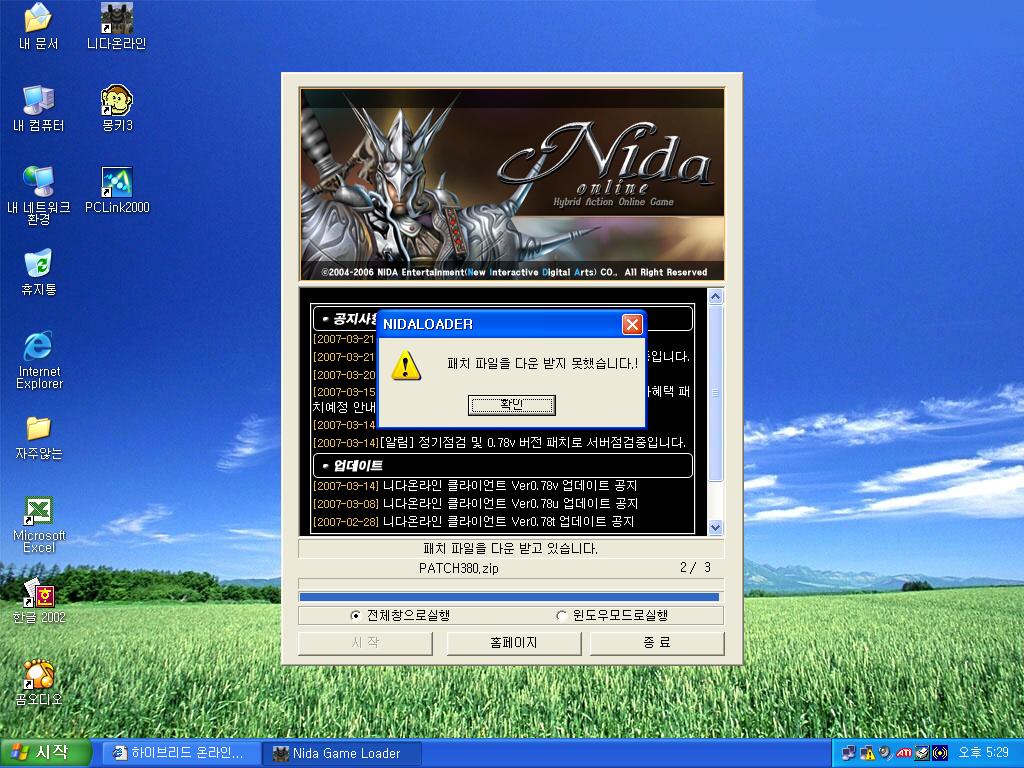Open the 휴지통 recycle bin icon
Screen dimensions: 1024x768
point(38,265)
